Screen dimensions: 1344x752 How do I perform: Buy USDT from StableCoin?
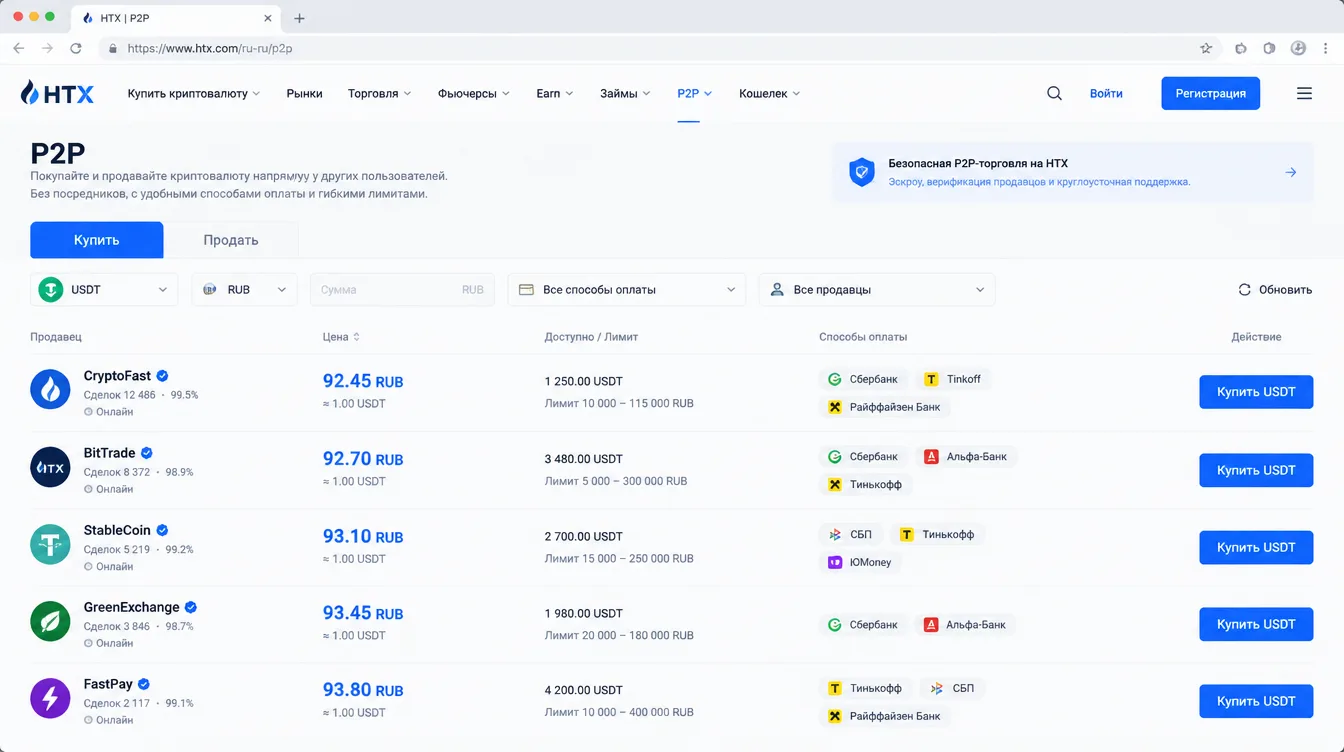[1256, 547]
